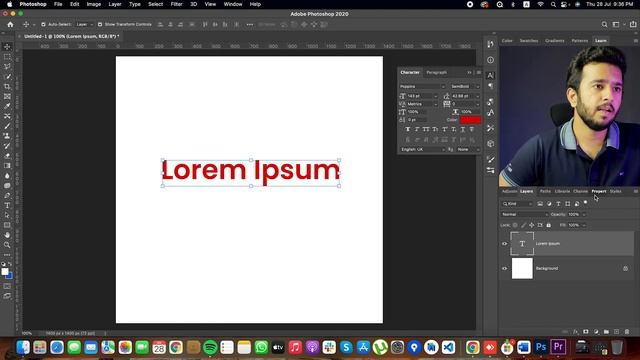Viewport: 640px width, 360px height.
Task: Open the leading value dropdown
Action: coord(478,96)
